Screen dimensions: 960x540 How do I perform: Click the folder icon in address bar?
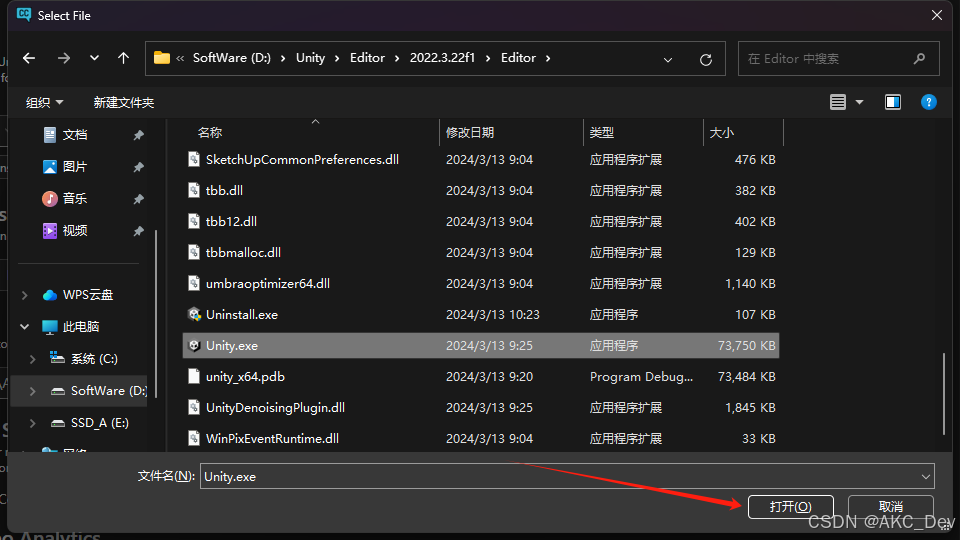coord(162,58)
